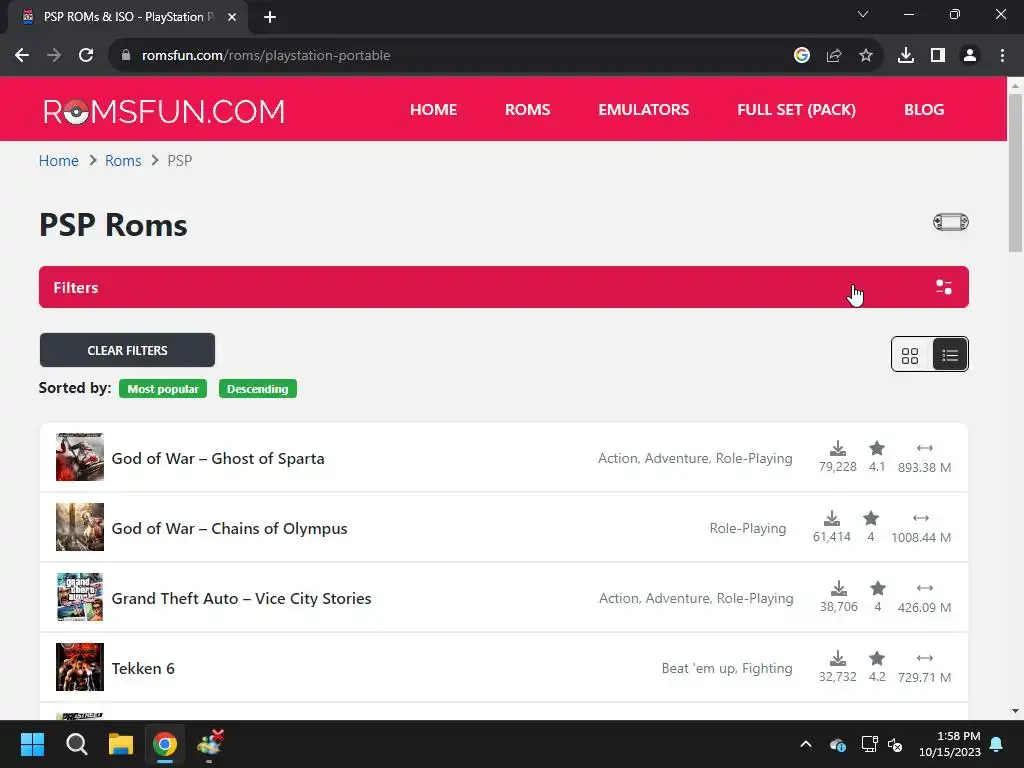The height and width of the screenshot is (768, 1024).
Task: Open the ROMS menu item
Action: [528, 110]
